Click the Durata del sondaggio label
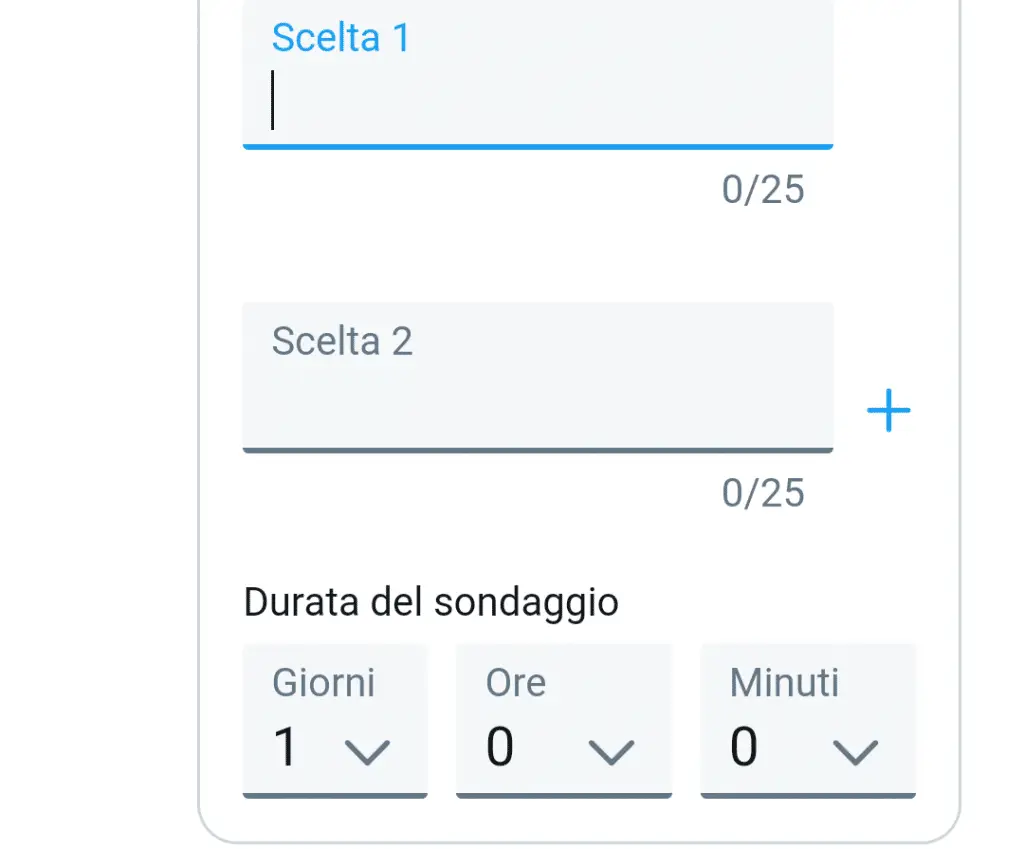 [432, 602]
